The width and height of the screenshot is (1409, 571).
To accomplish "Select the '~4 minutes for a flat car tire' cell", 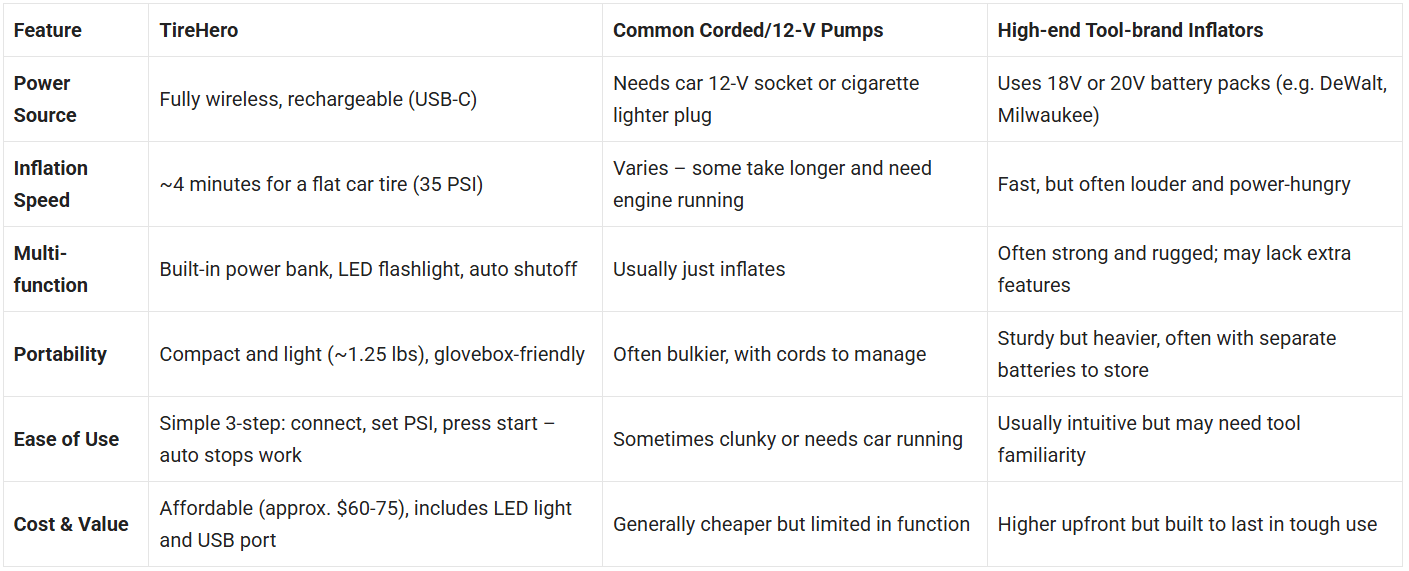I will 321,184.
